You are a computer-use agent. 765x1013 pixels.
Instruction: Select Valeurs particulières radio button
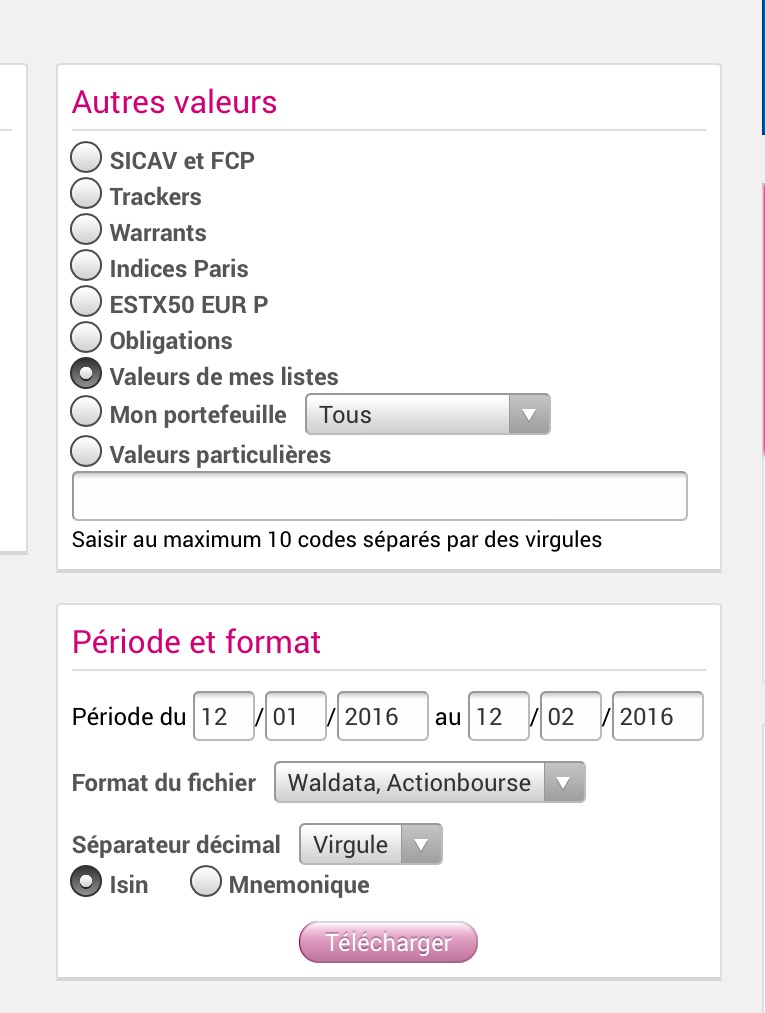tap(87, 453)
